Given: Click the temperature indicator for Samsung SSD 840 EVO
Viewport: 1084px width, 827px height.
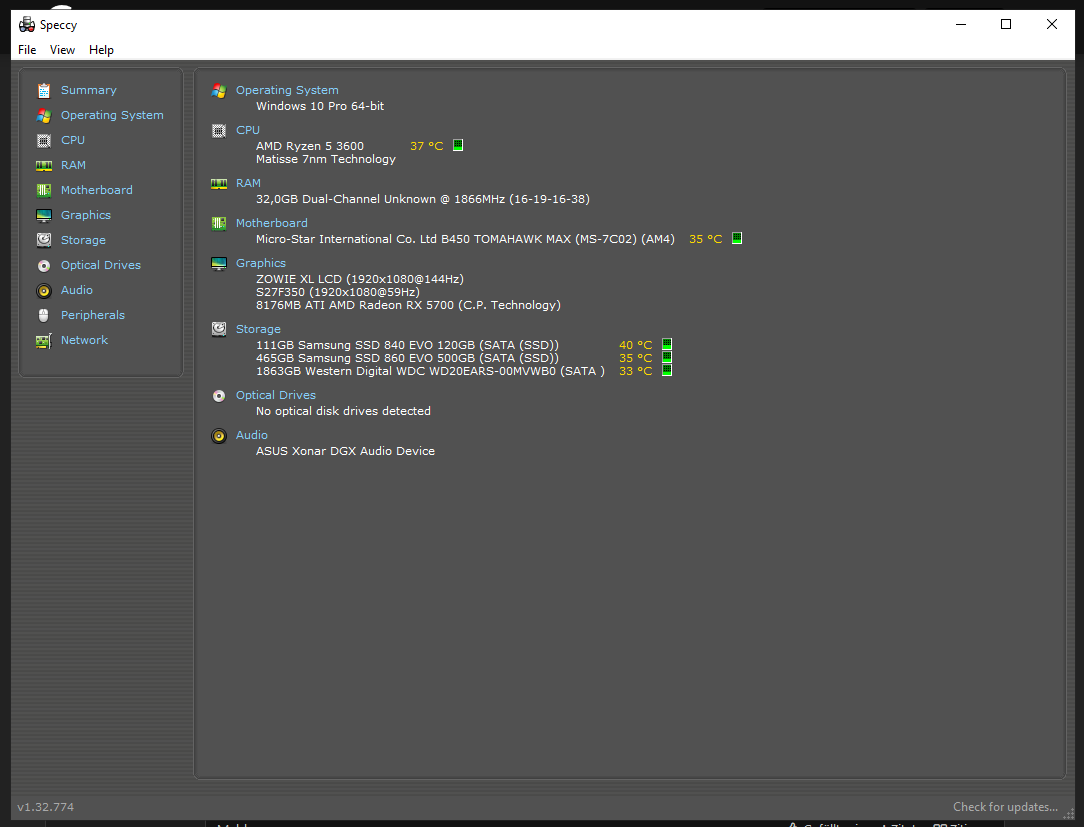Looking at the screenshot, I should pyautogui.click(x=667, y=344).
